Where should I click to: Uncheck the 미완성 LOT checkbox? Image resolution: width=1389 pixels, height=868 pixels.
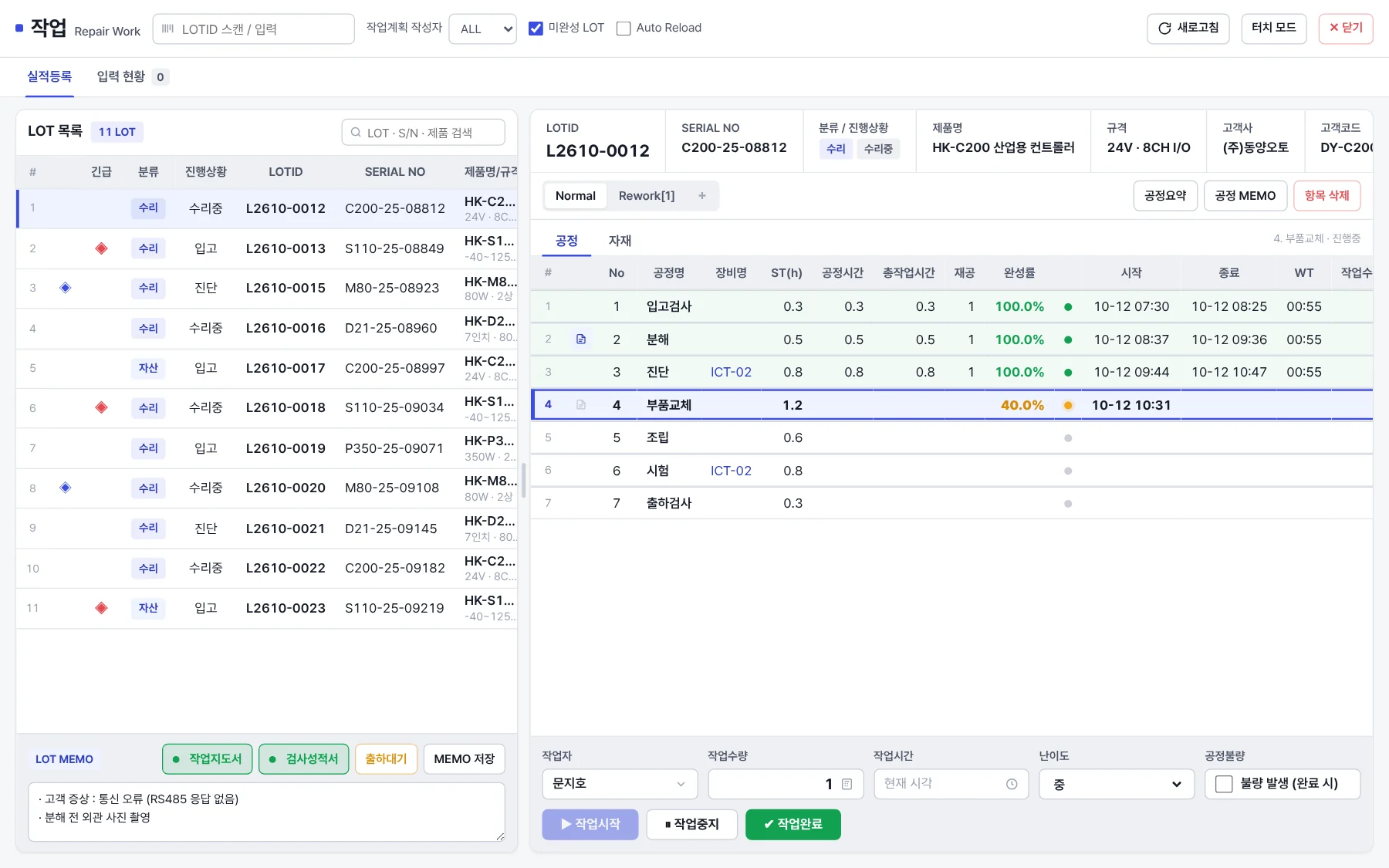pyautogui.click(x=536, y=29)
